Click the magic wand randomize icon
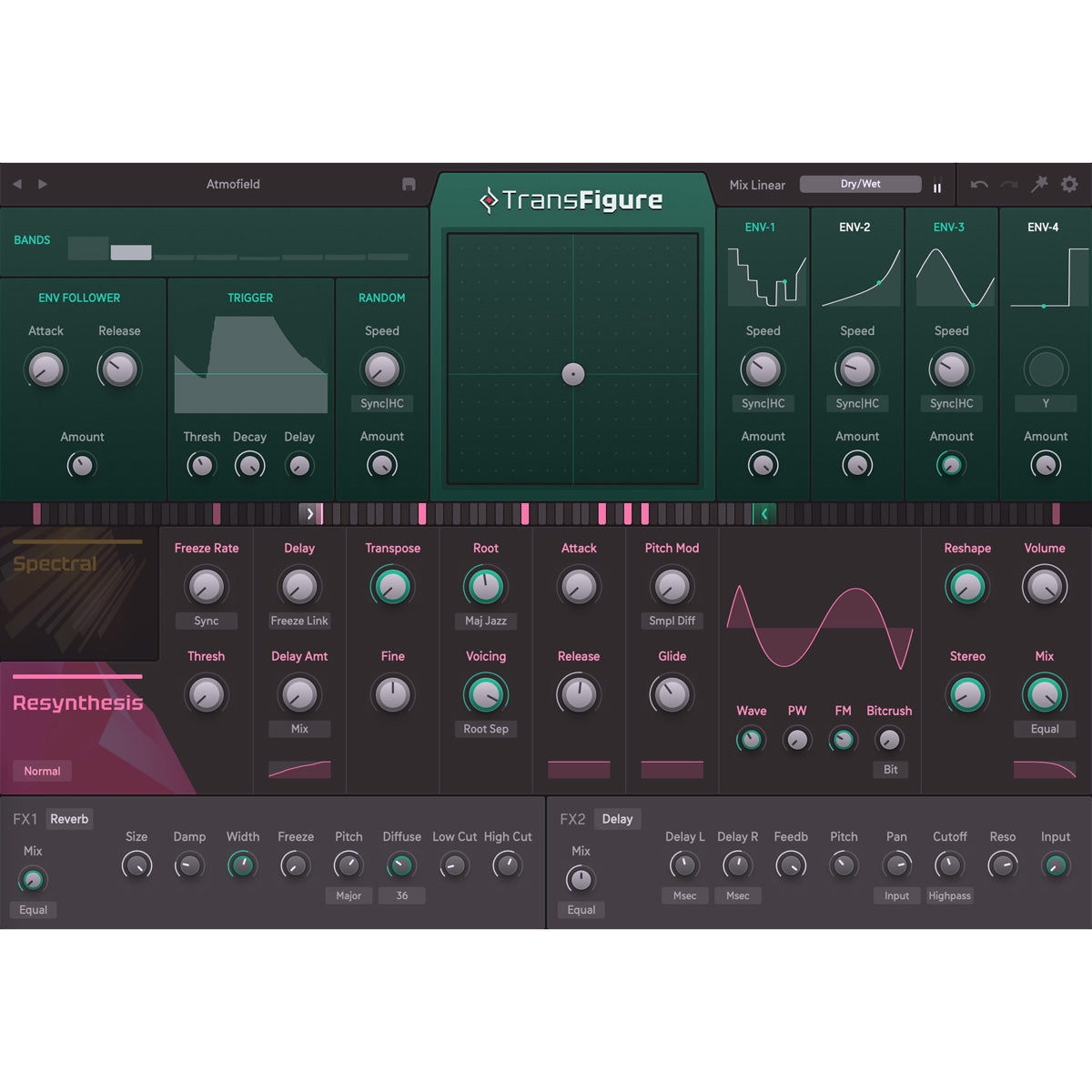Viewport: 1092px width, 1092px height. tap(1039, 185)
